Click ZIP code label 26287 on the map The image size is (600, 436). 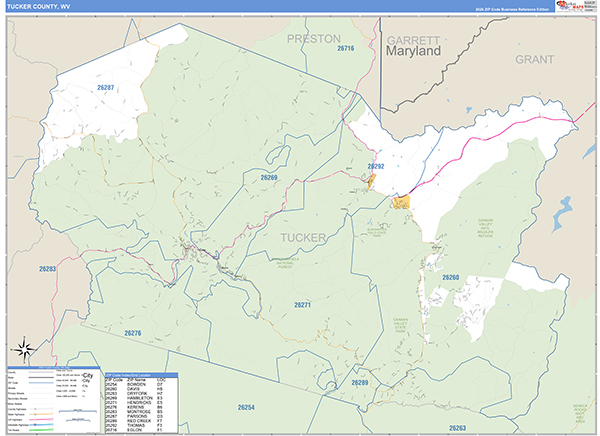pos(106,88)
